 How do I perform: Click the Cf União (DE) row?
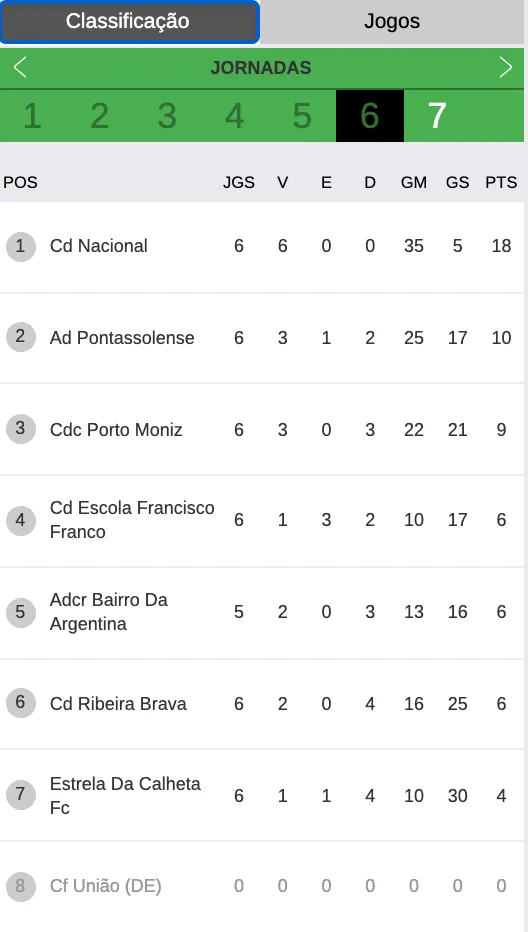click(x=262, y=887)
